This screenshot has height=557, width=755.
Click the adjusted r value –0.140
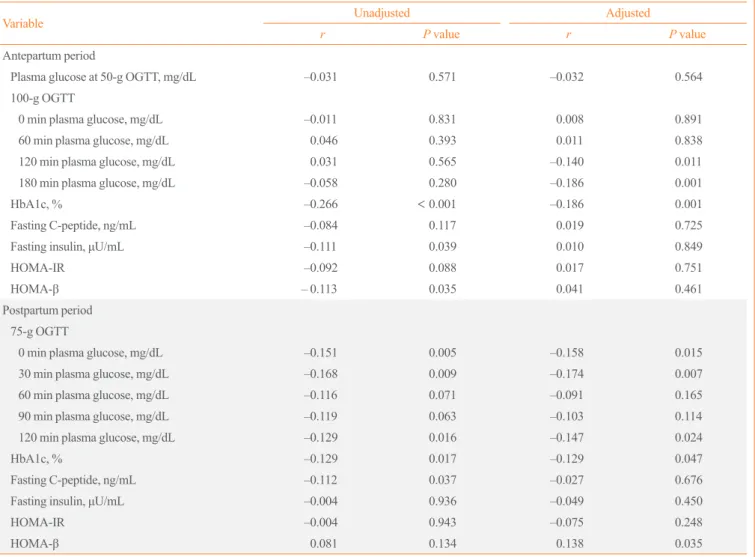tap(567, 162)
